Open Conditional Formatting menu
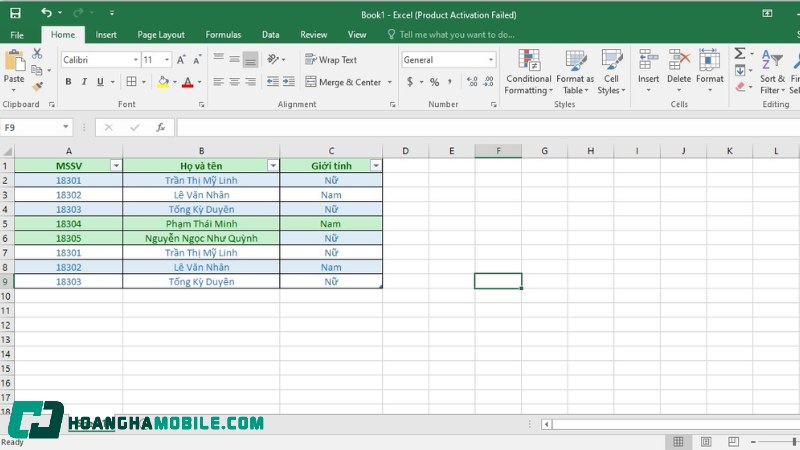The width and height of the screenshot is (800, 450). coord(529,71)
